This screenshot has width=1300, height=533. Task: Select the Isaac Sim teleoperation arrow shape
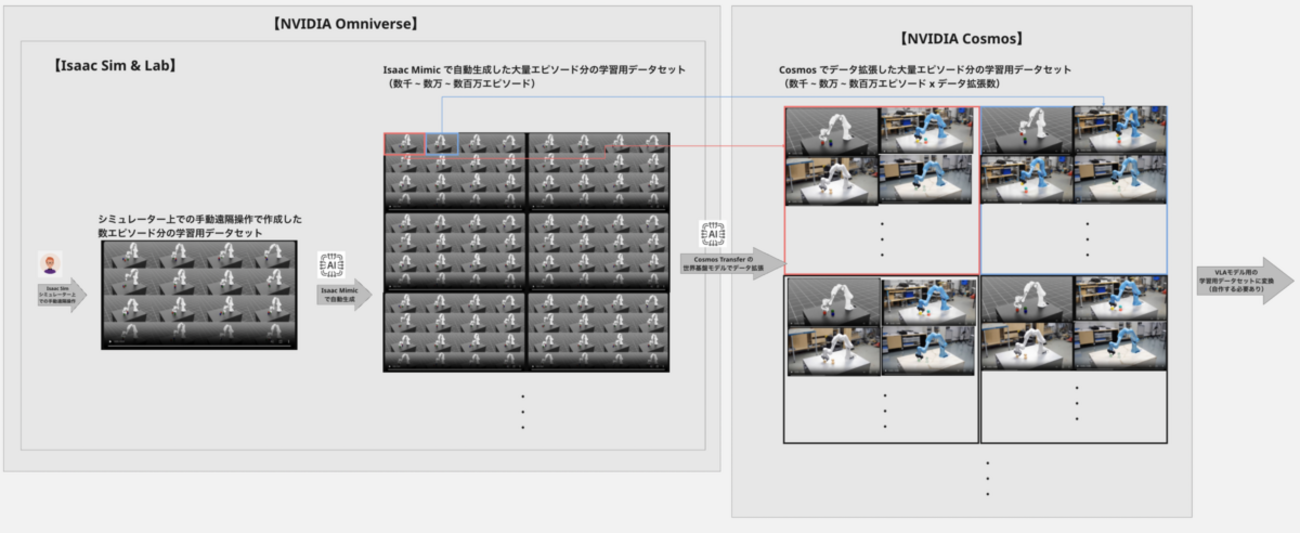62,295
